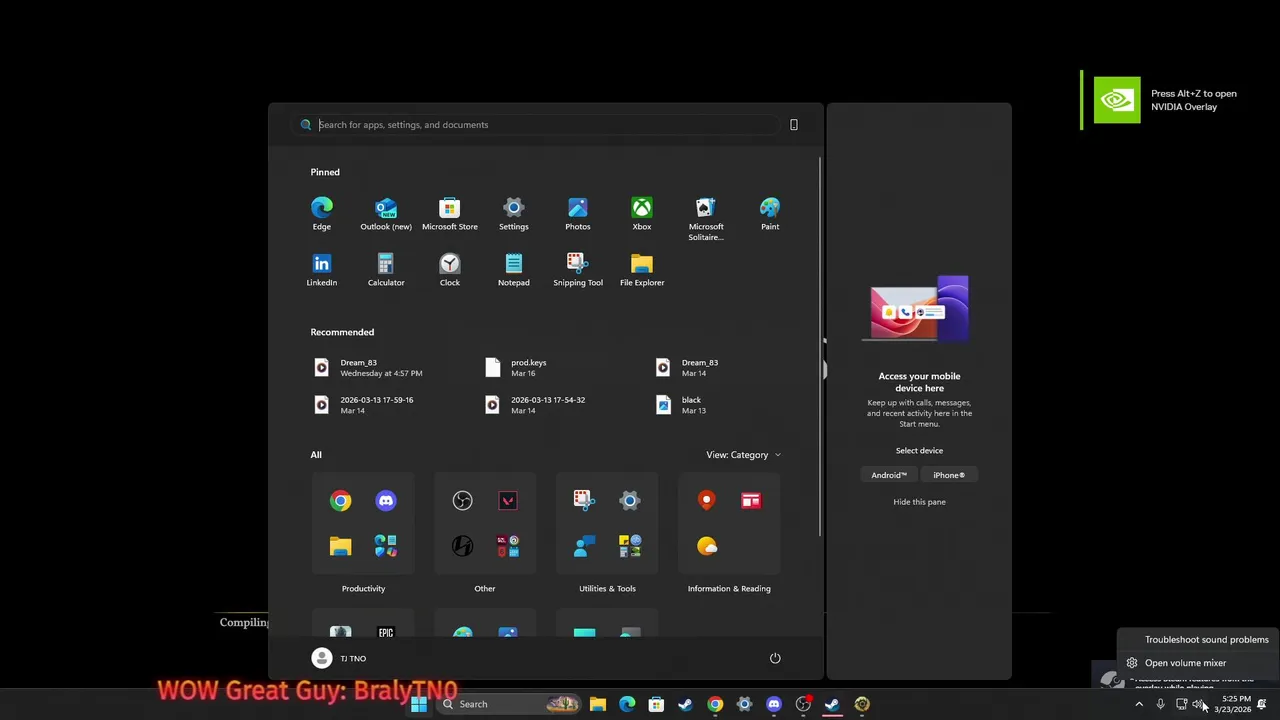The width and height of the screenshot is (1280, 720).
Task: Click Hide this pane link
Action: click(x=919, y=502)
